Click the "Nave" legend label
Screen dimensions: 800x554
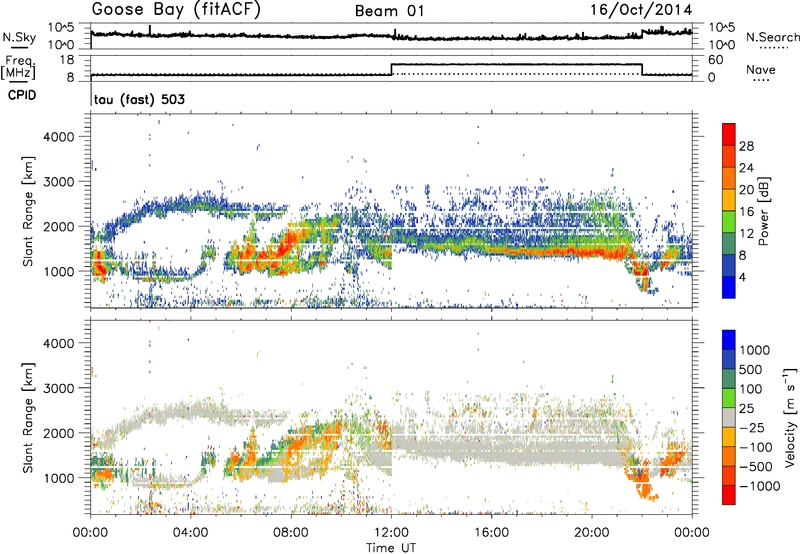tap(761, 70)
